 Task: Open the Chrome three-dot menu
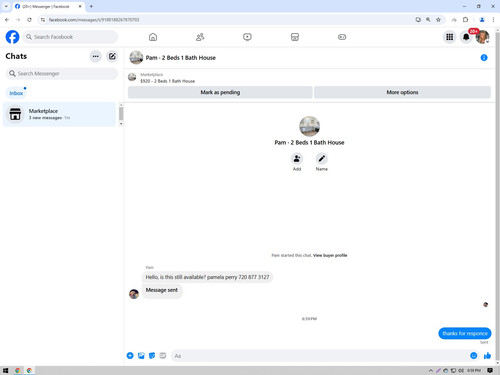493,20
